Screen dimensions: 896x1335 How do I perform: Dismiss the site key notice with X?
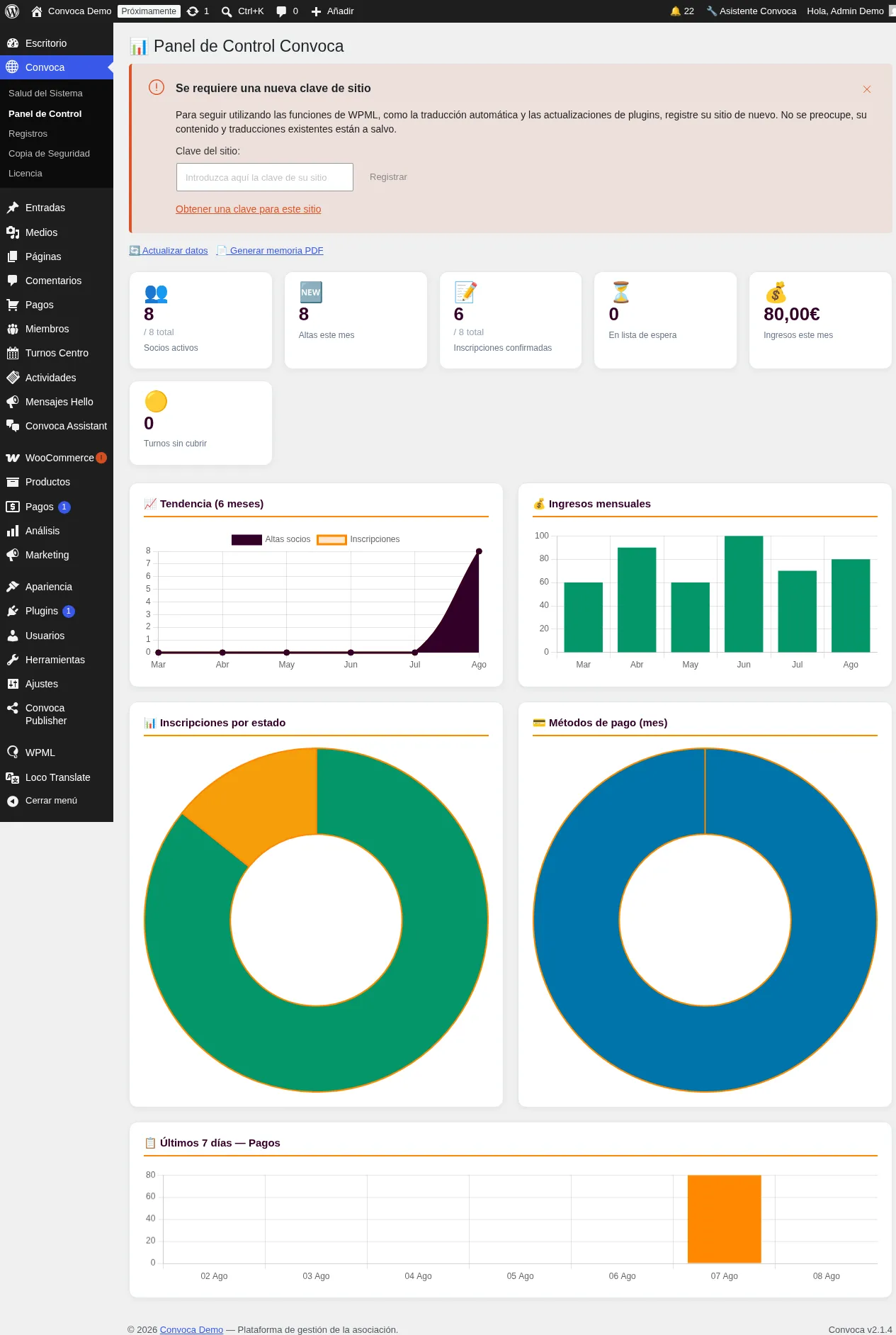[x=867, y=89]
